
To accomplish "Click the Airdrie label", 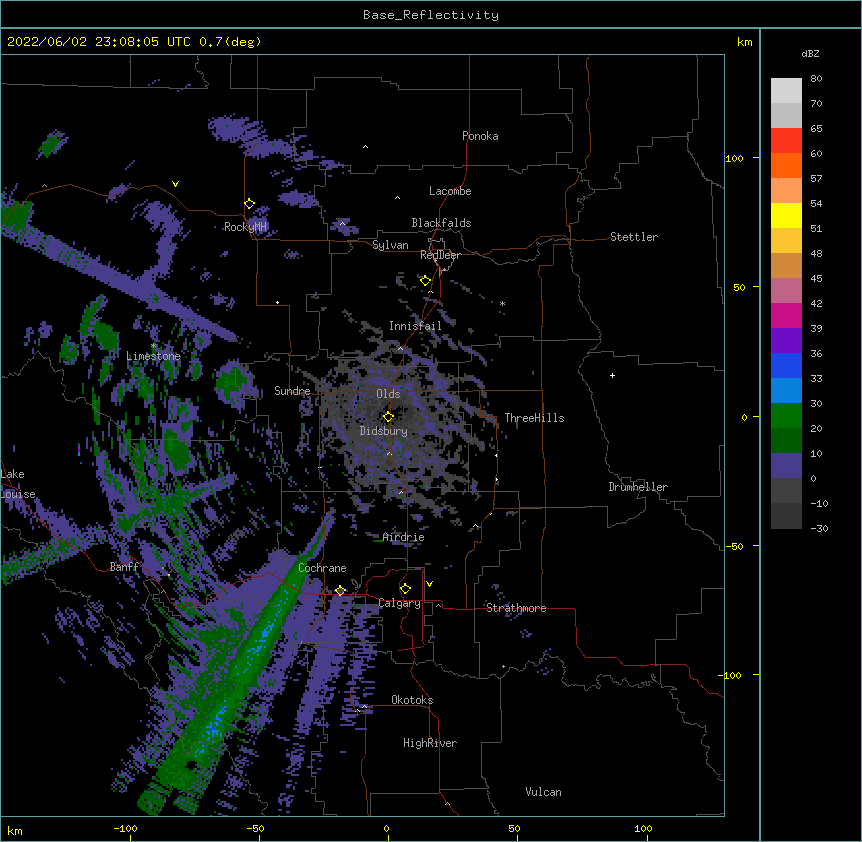I will click(x=403, y=537).
